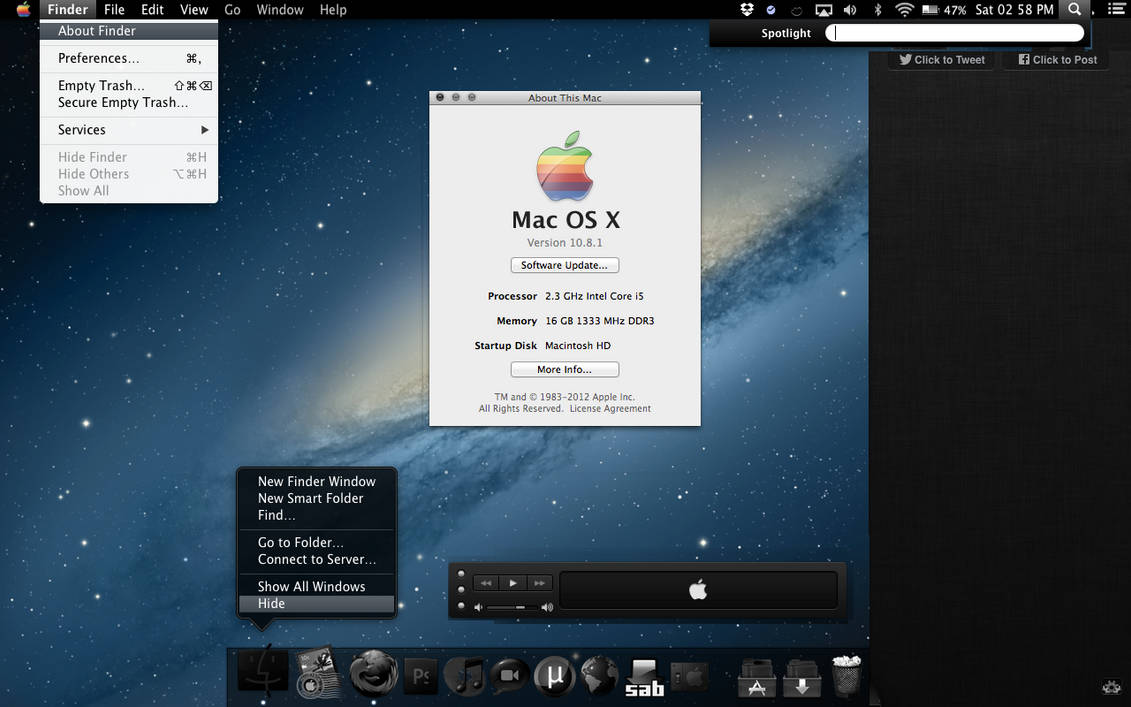Click the More Info… button
Viewport: 1131px width, 707px height.
565,369
